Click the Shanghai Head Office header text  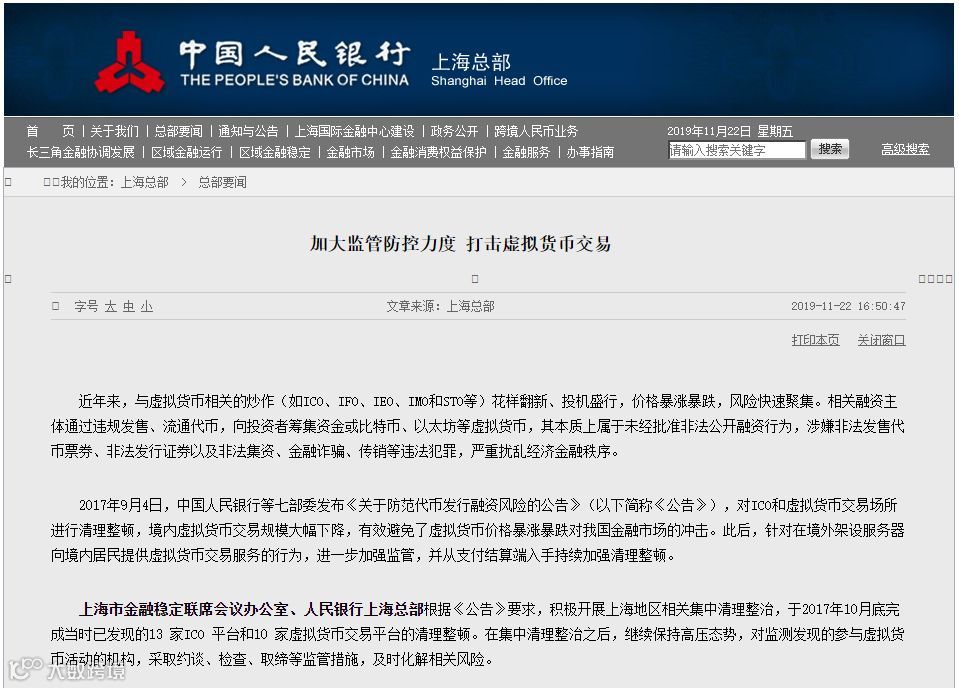click(x=499, y=81)
